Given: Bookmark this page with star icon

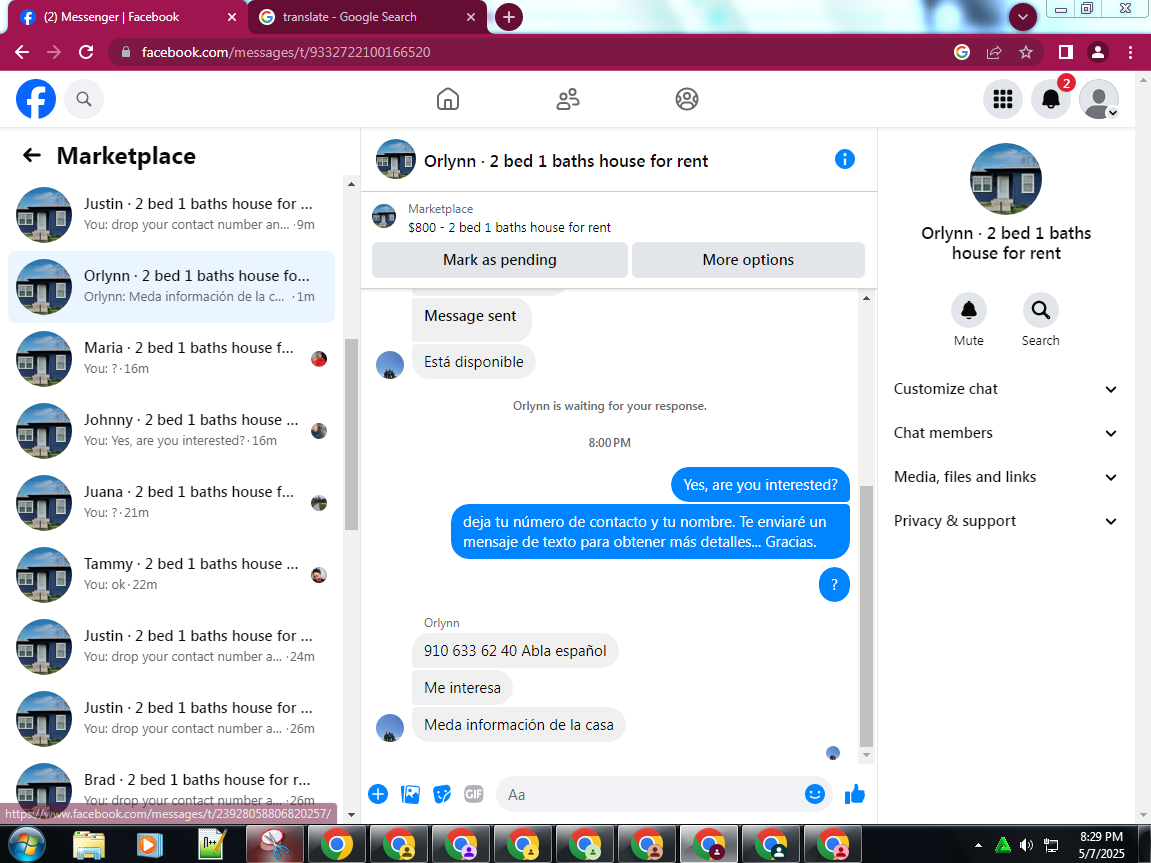Looking at the screenshot, I should (x=1025, y=52).
